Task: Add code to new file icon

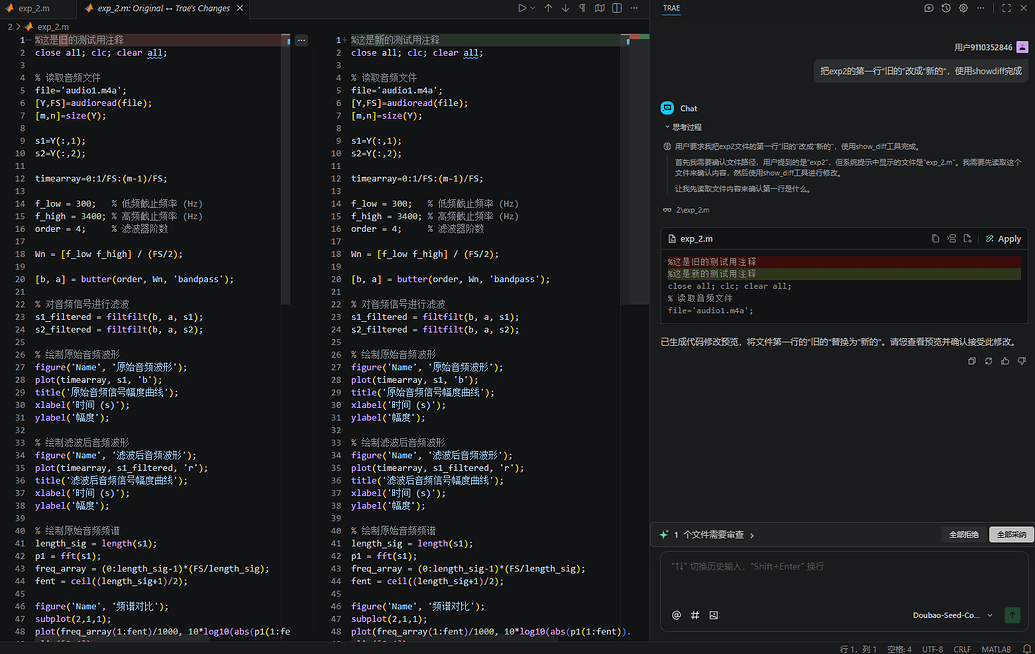Action: (967, 239)
